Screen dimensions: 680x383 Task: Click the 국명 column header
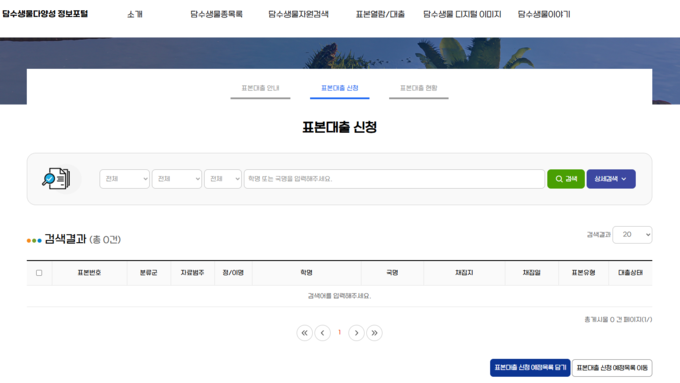click(x=392, y=273)
